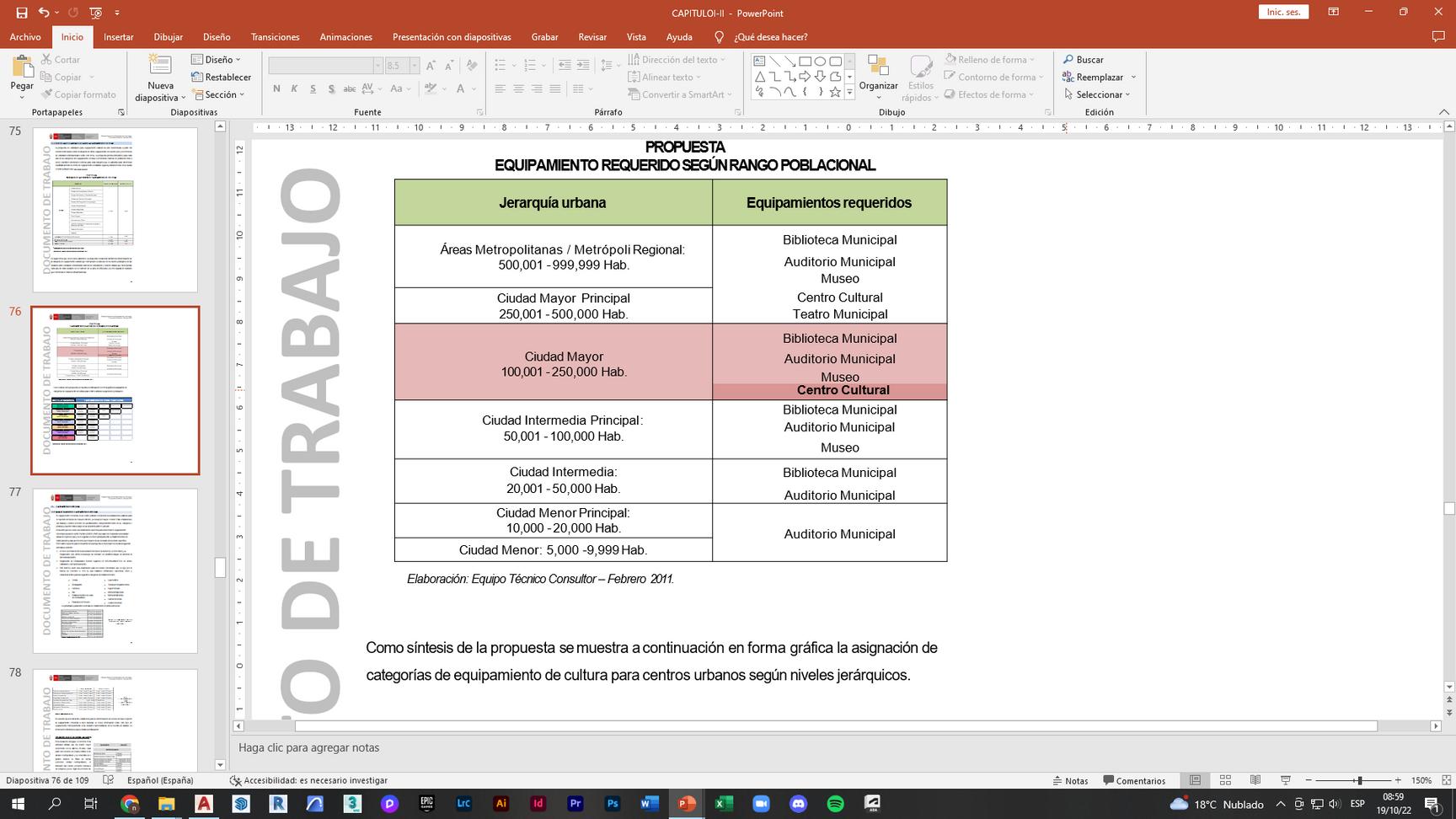Open the Efectos de forma dropdown
Image resolution: width=1456 pixels, height=819 pixels.
pos(990,94)
